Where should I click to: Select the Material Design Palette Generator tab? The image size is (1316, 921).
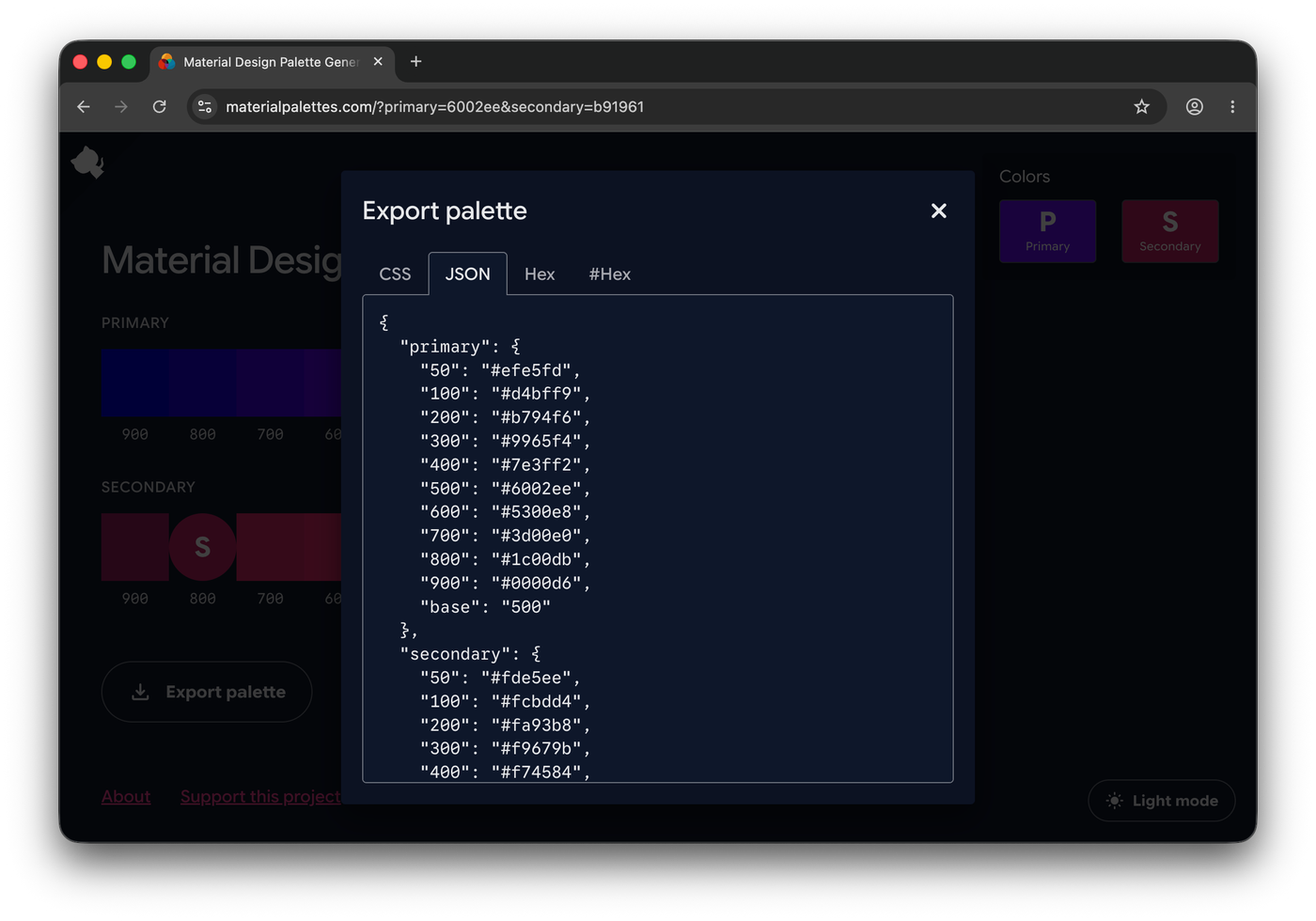[x=272, y=62]
